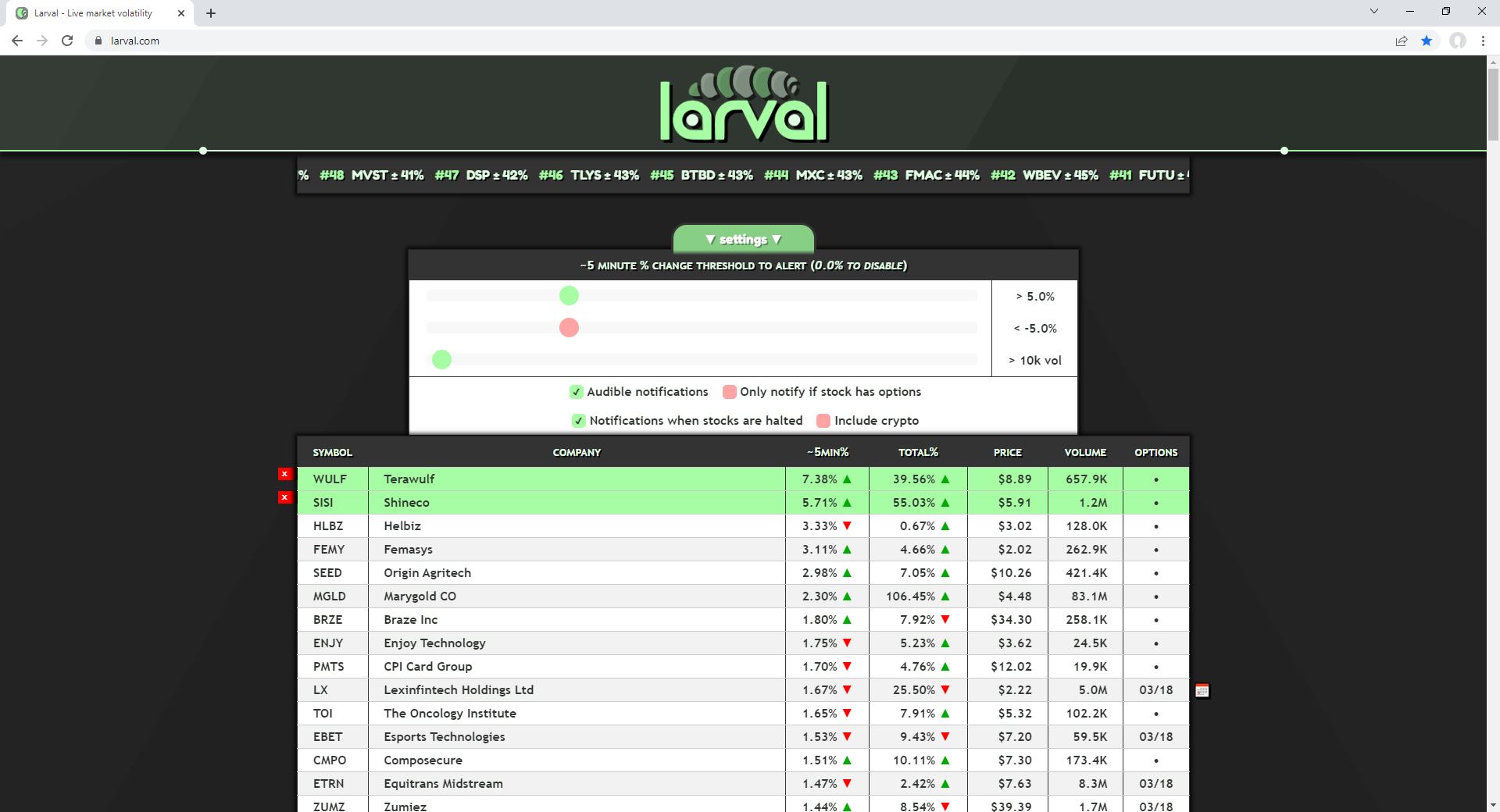Image resolution: width=1500 pixels, height=812 pixels.
Task: Click the > 10k vol threshold value
Action: coord(1035,361)
